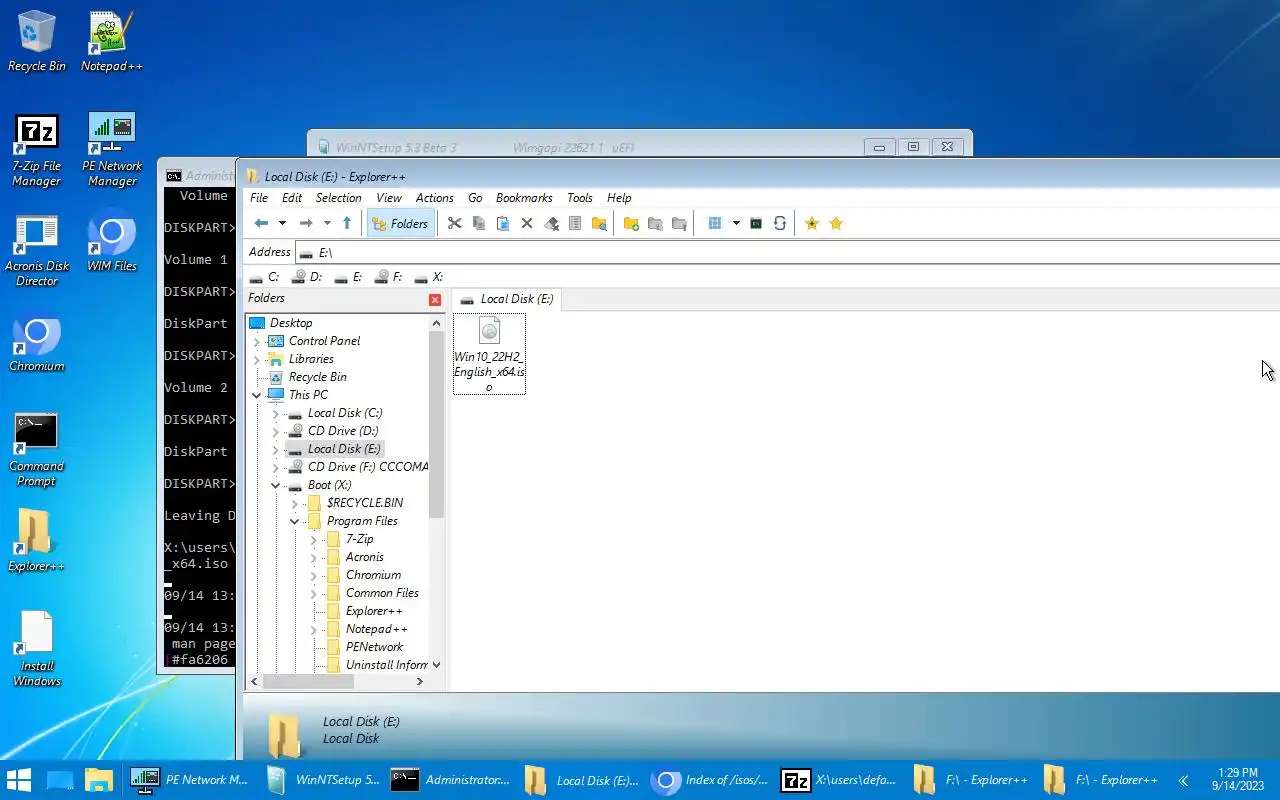
Task: Click Install Windows desktop icon
Action: (37, 650)
